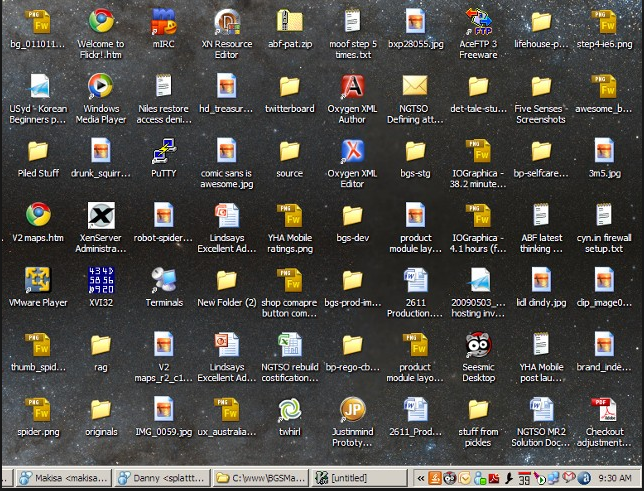Launch Seesmic Desktop application
The height and width of the screenshot is (491, 644).
478,345
